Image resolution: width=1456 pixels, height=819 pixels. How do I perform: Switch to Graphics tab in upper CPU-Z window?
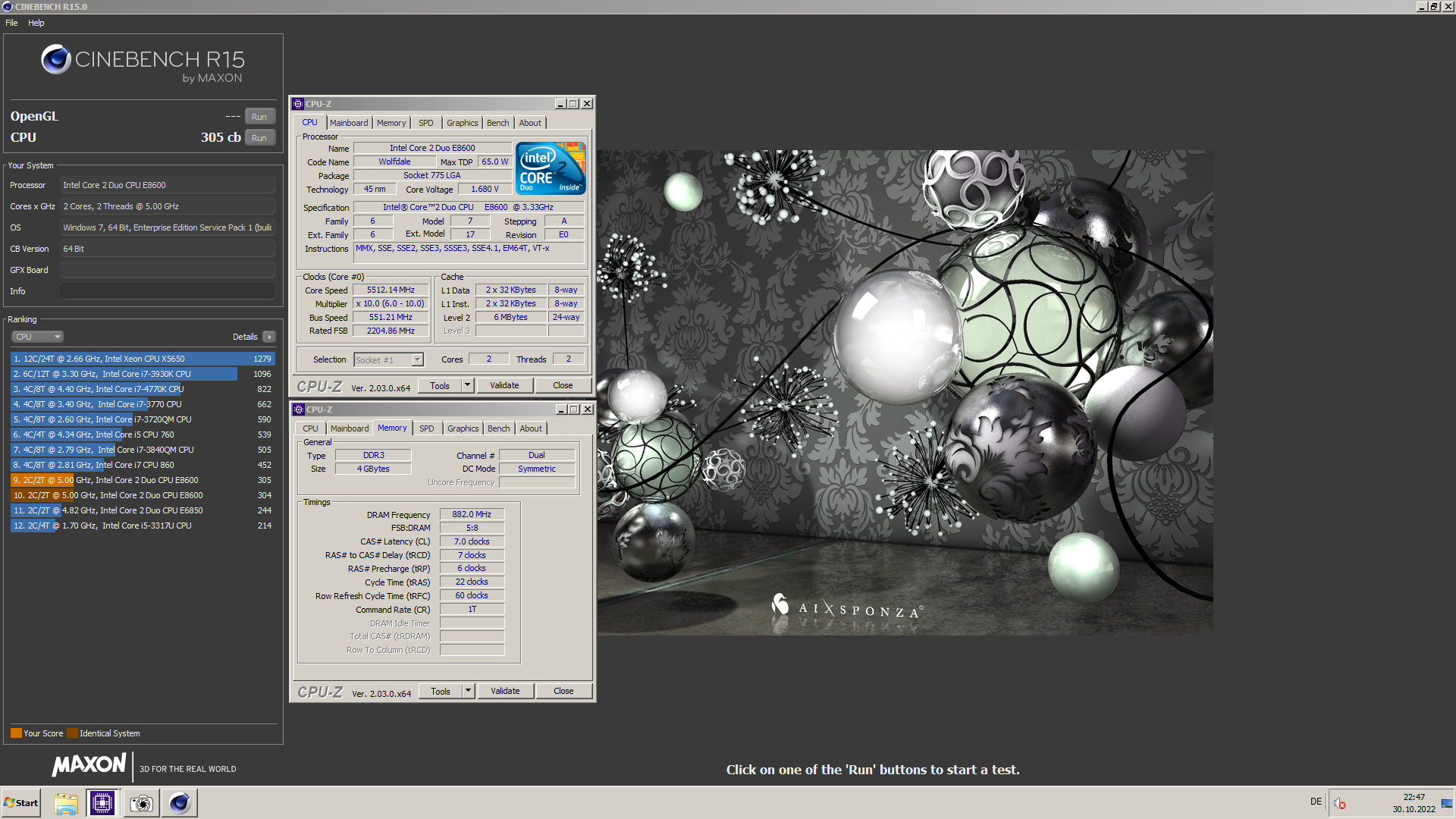tap(463, 123)
